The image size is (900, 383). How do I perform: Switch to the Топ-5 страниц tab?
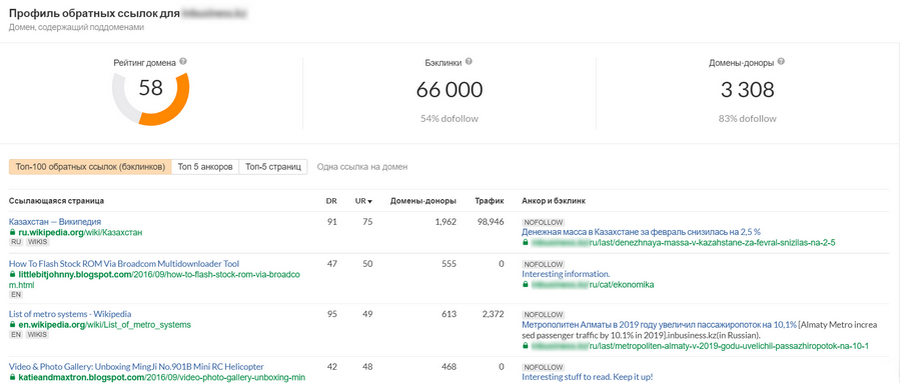pyautogui.click(x=273, y=167)
